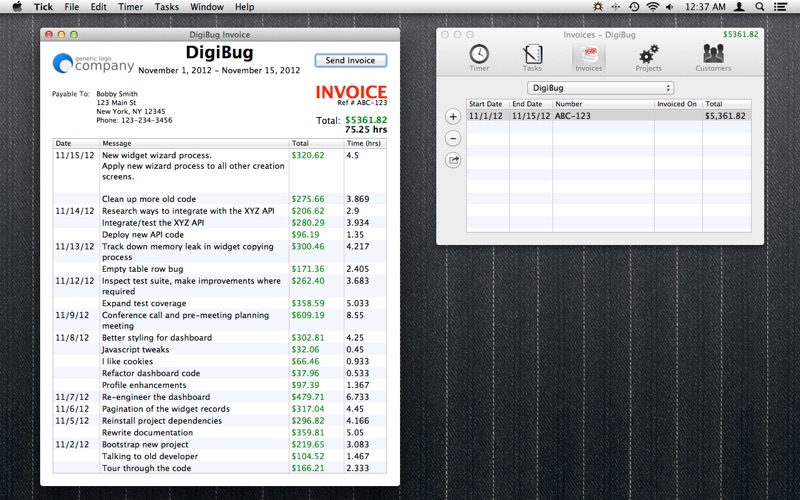The width and height of the screenshot is (800, 500).
Task: Open the Timer menu in menu bar
Action: coord(131,7)
